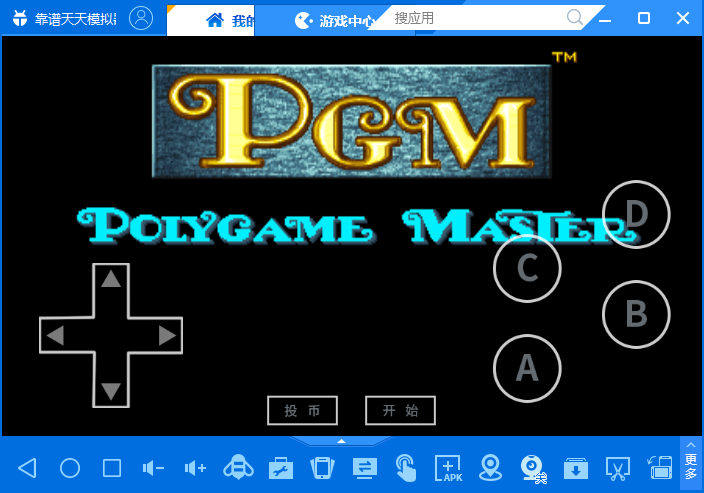Tap the 投币 insert coin button
The height and width of the screenshot is (493, 704).
pos(302,410)
